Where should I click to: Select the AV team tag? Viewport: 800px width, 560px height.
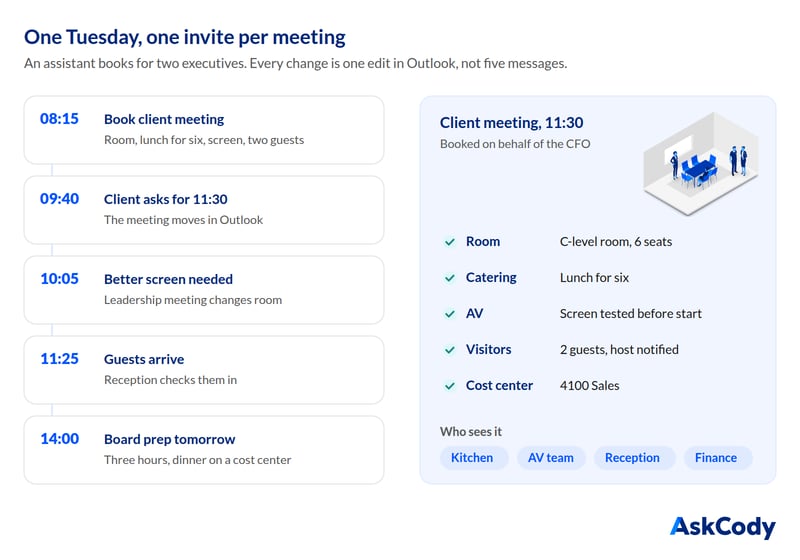(x=551, y=457)
